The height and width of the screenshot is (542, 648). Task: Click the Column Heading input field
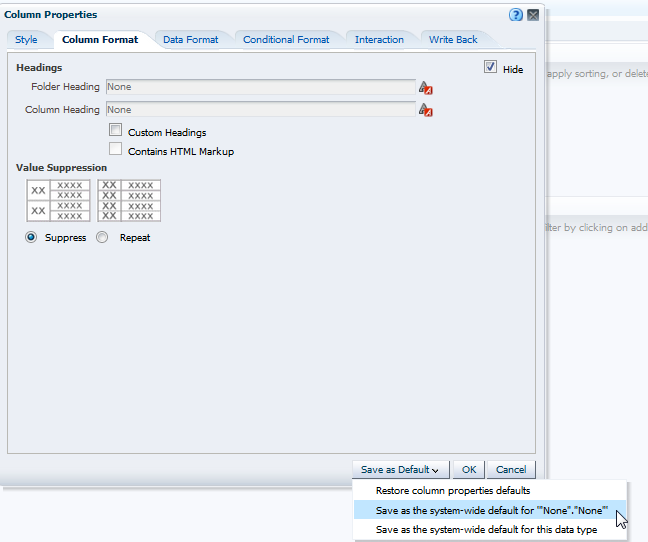tap(261, 109)
